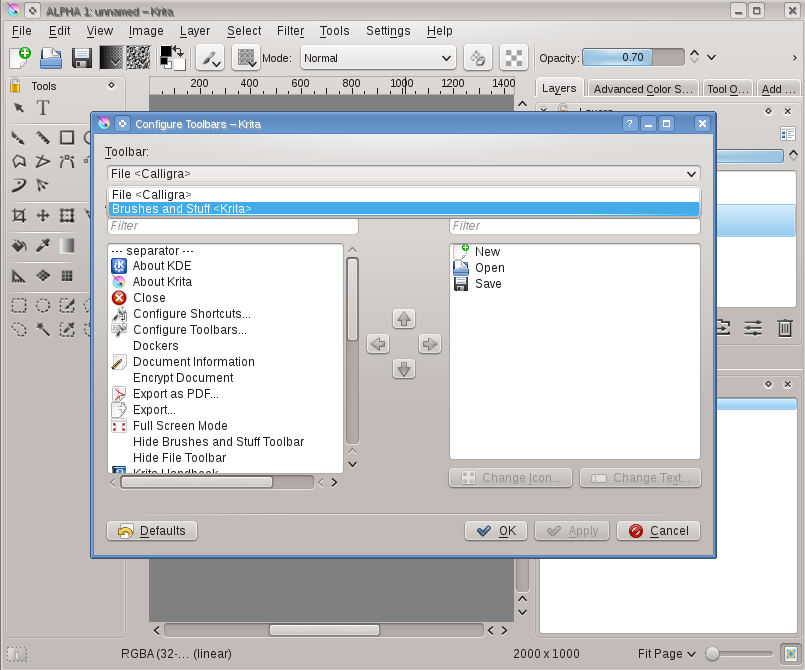Choose File <Calligra> list option

[x=404, y=195]
